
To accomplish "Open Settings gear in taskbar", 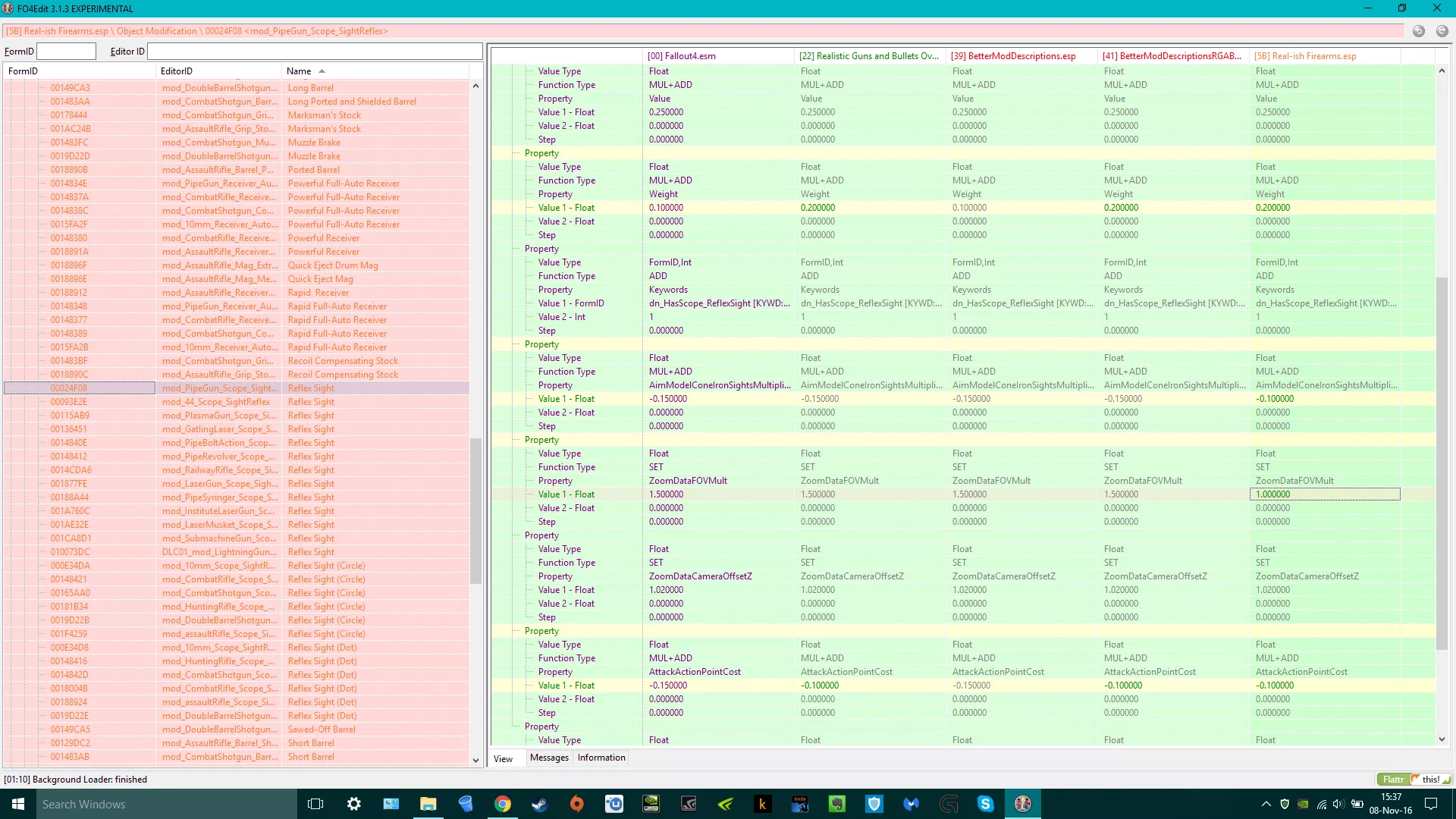I will (x=353, y=804).
